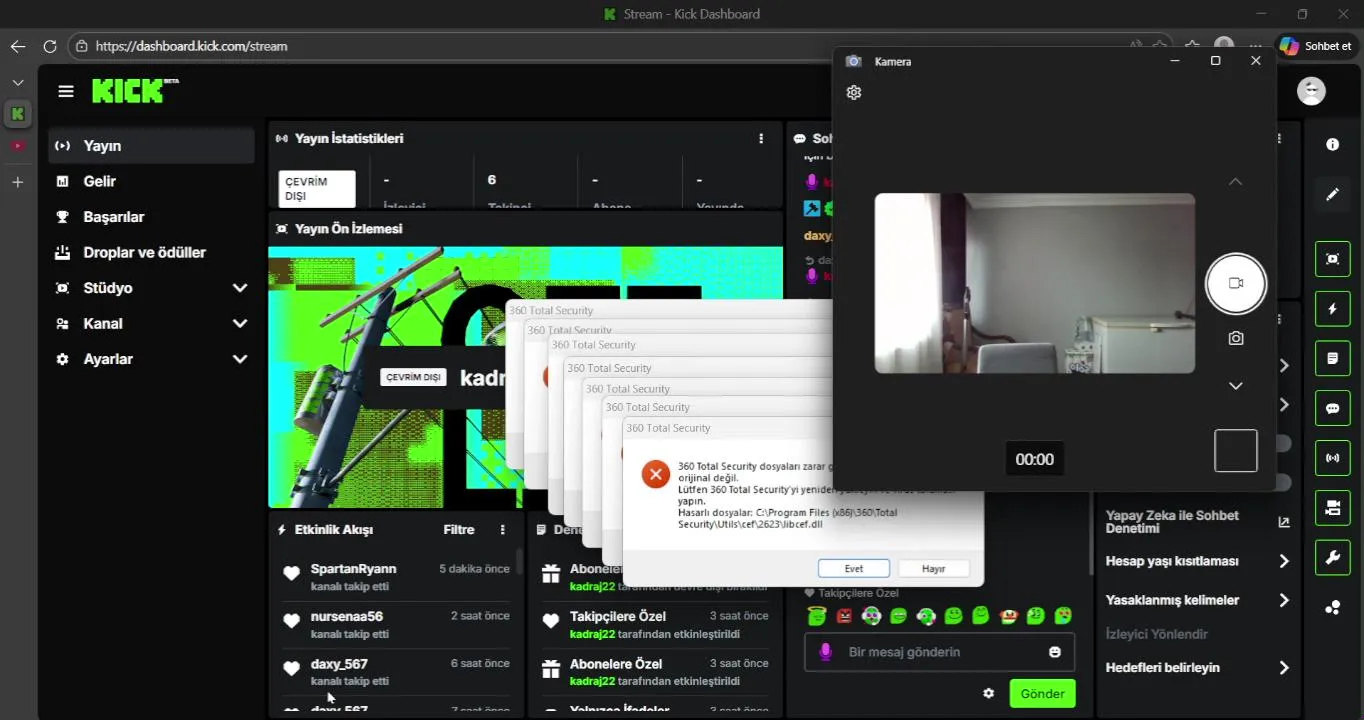
Task: Click the green Gönder send button
Action: click(1042, 693)
